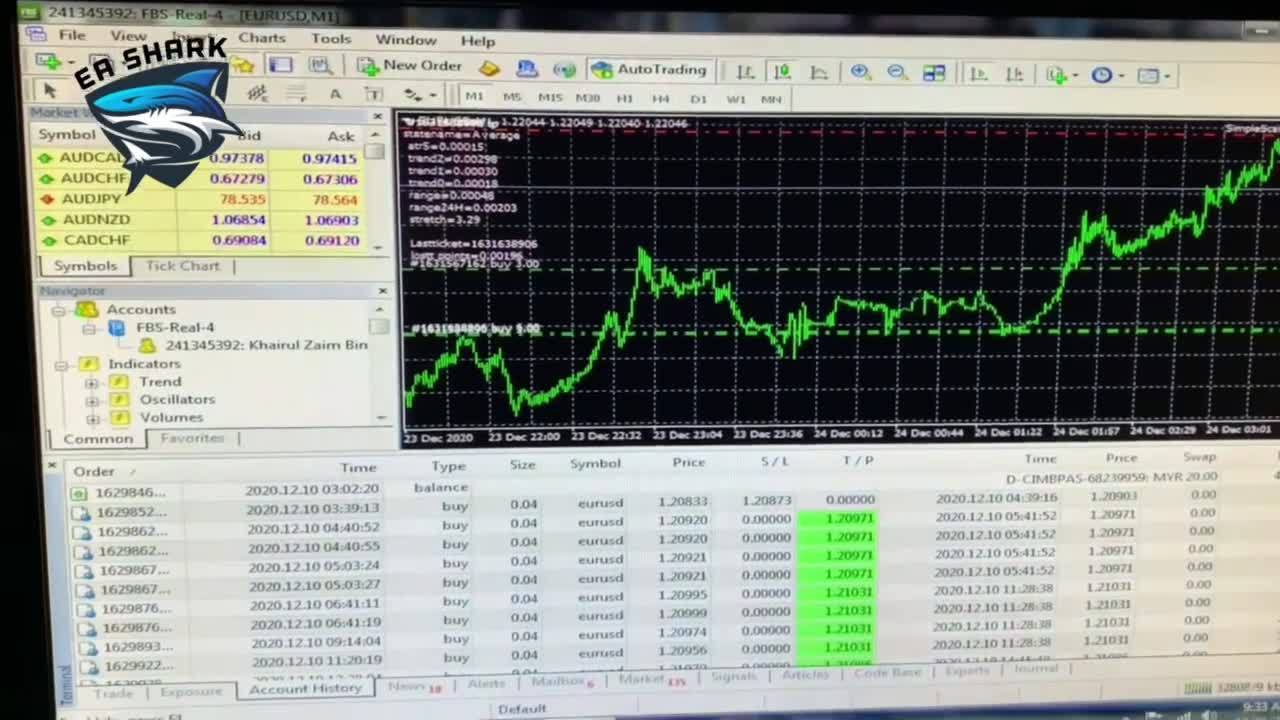This screenshot has height=720, width=1280.
Task: Toggle chart auto scroll
Action: [x=979, y=74]
